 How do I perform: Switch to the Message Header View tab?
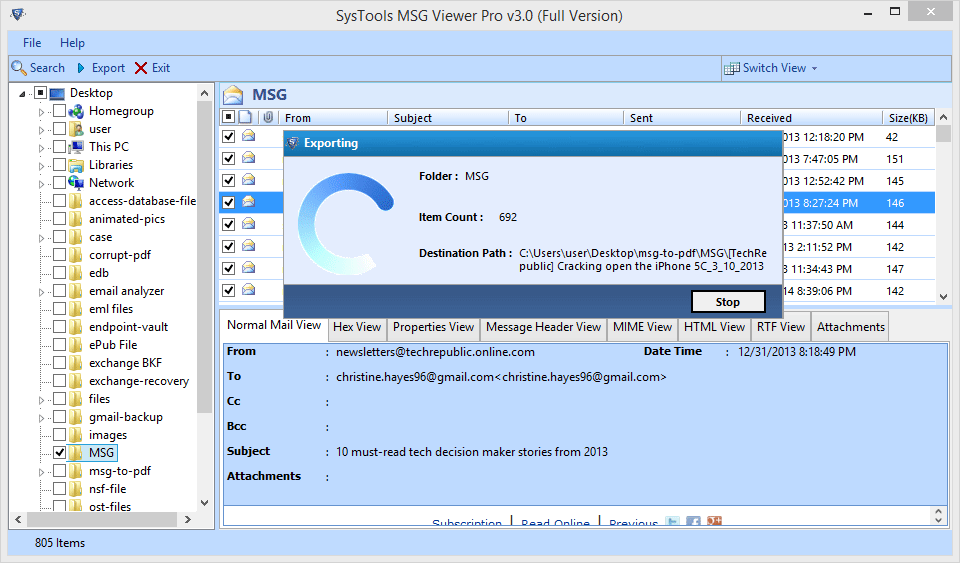(x=544, y=327)
